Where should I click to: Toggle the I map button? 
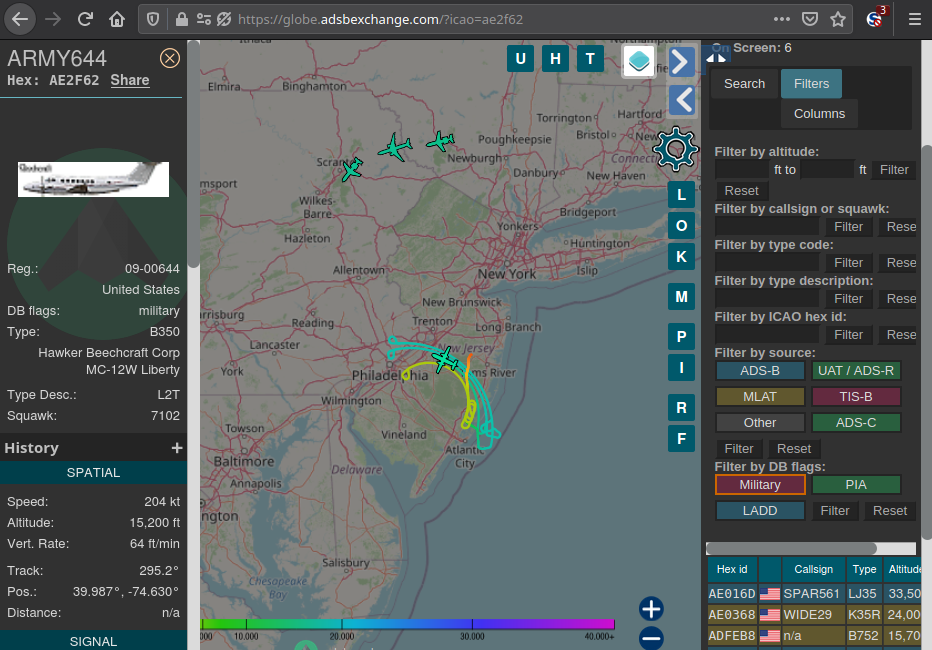[681, 368]
